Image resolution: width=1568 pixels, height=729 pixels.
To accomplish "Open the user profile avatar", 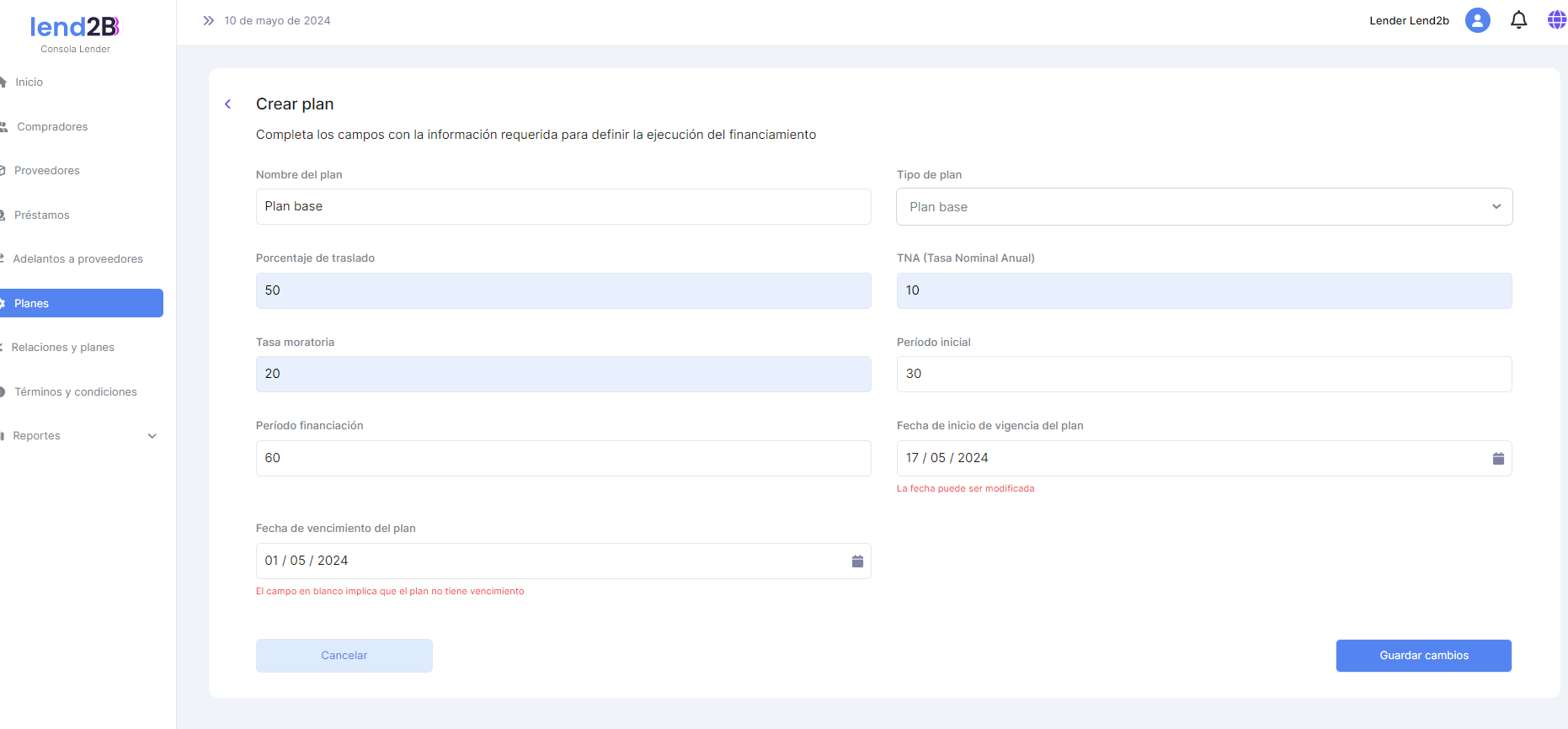I will pyautogui.click(x=1477, y=20).
